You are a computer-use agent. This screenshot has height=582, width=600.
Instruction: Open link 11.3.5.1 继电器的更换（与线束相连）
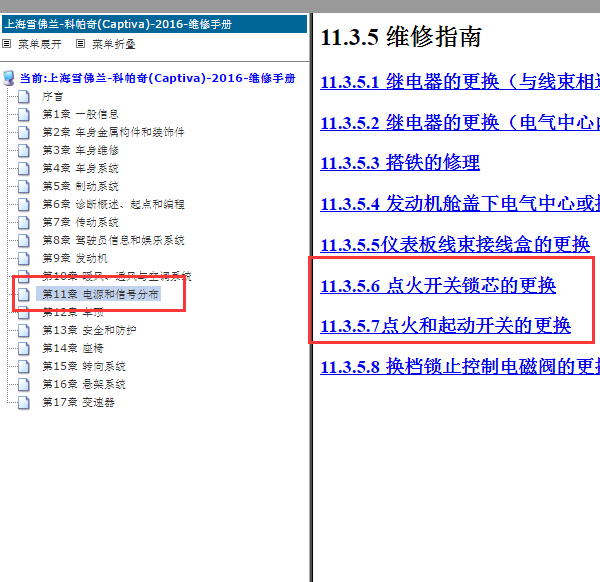460,82
